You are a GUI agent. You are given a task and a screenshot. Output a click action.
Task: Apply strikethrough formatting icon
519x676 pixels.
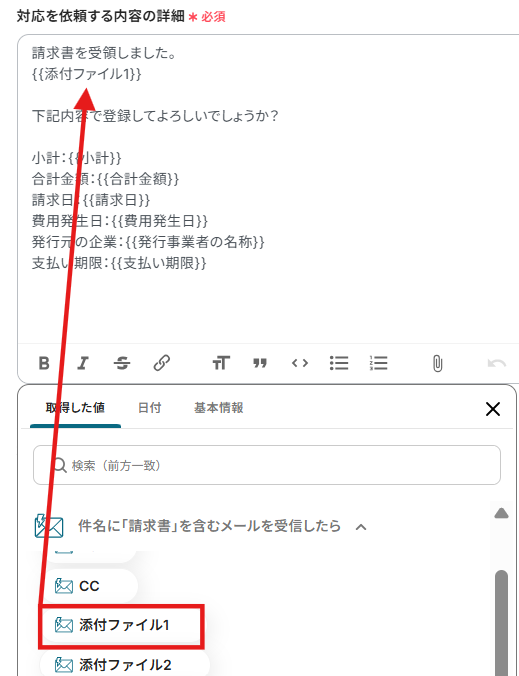[x=122, y=363]
